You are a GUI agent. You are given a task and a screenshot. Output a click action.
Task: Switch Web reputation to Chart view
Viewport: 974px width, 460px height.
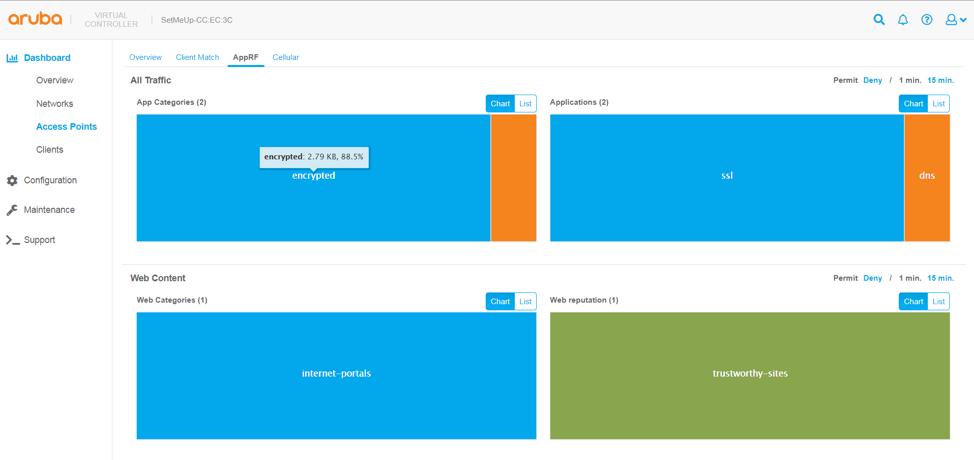coord(913,302)
